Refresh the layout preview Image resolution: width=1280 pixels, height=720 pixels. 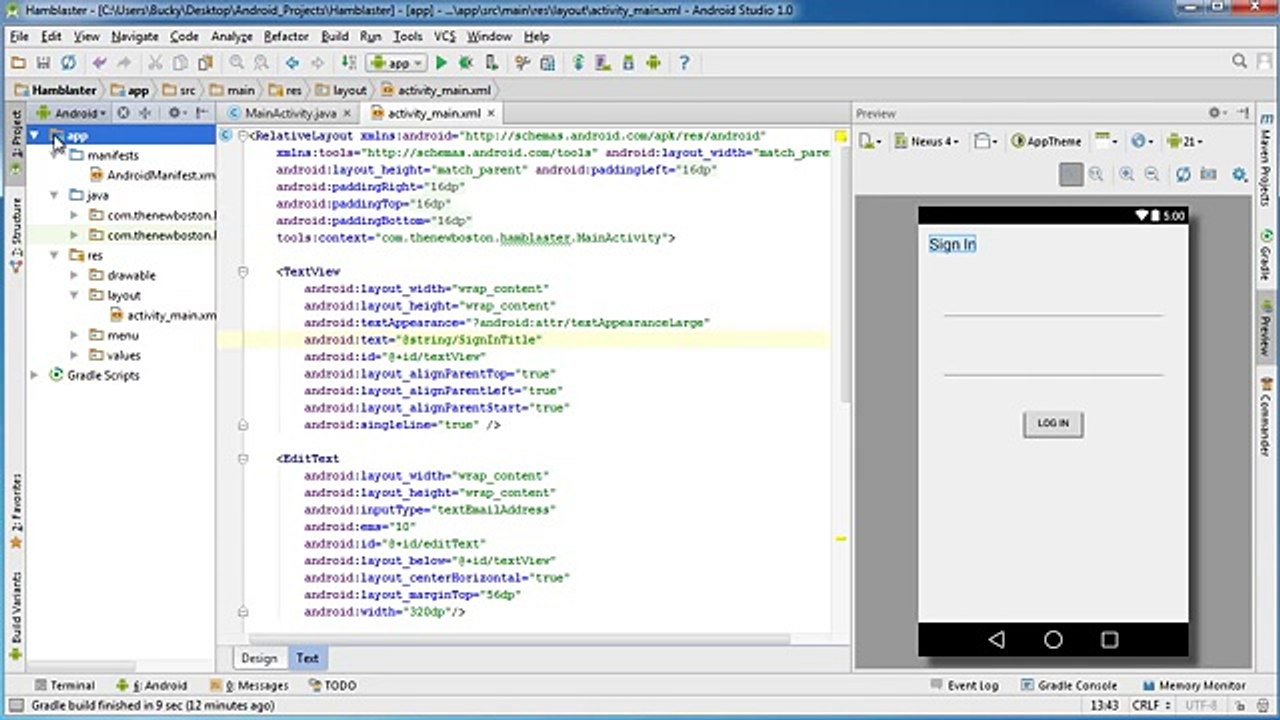coord(1183,174)
